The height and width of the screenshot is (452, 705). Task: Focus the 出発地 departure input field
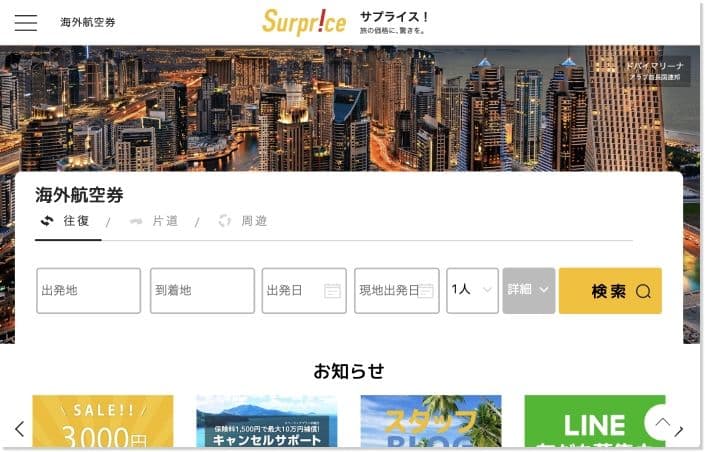(89, 291)
